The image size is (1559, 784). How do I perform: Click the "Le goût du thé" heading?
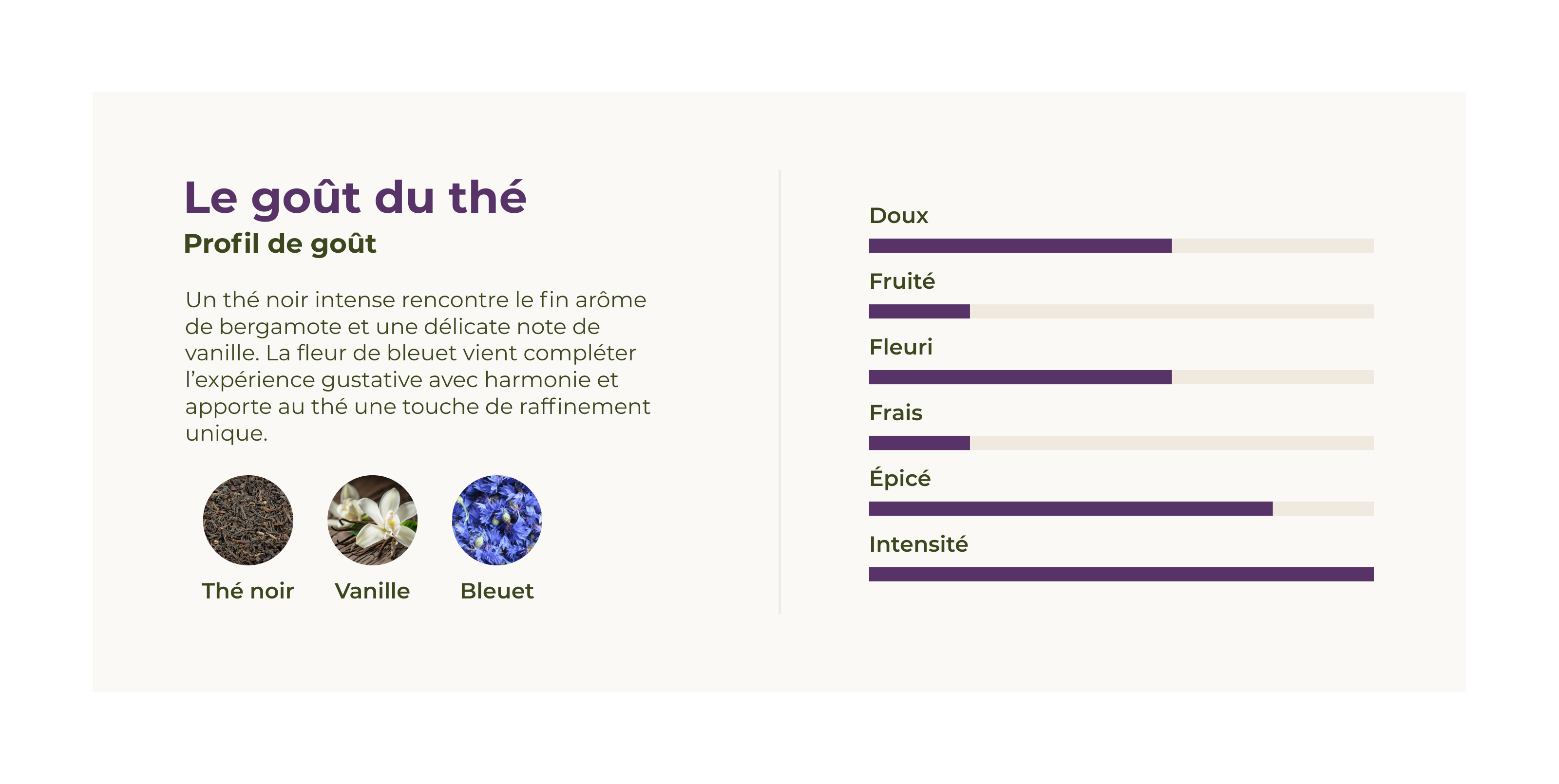(355, 198)
